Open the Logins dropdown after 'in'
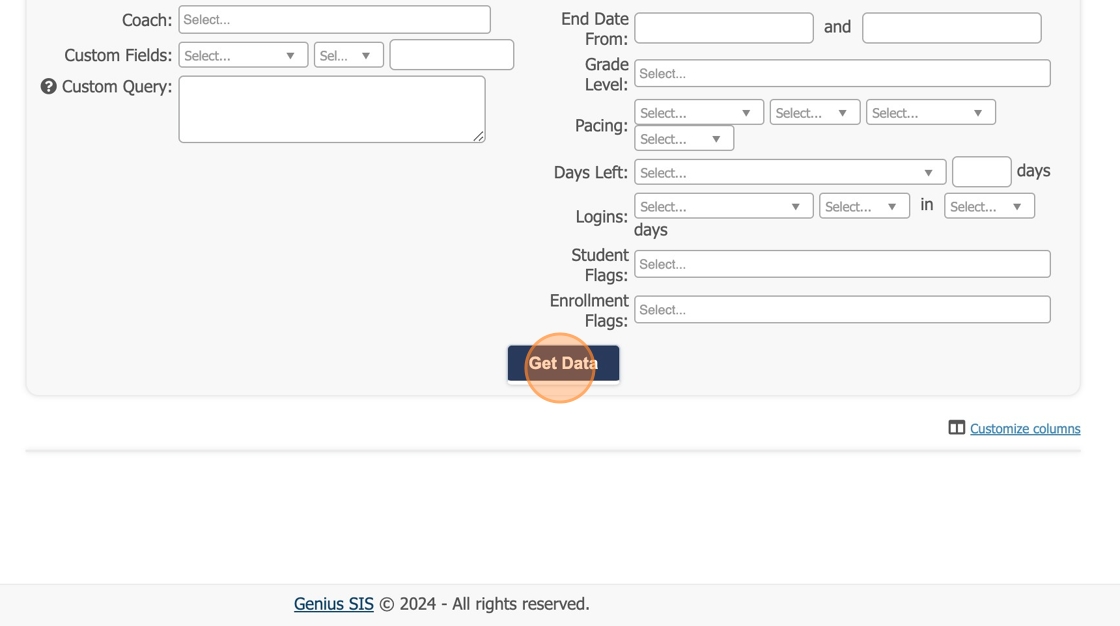 [988, 207]
